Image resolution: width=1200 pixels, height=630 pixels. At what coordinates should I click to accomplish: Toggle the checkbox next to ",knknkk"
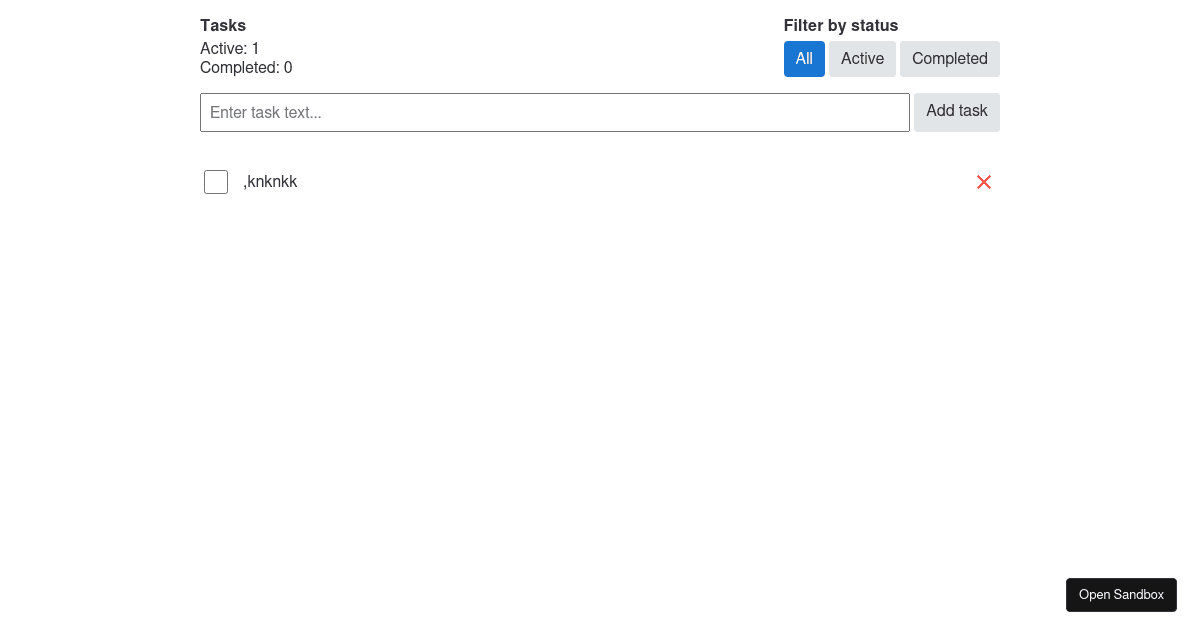point(216,182)
